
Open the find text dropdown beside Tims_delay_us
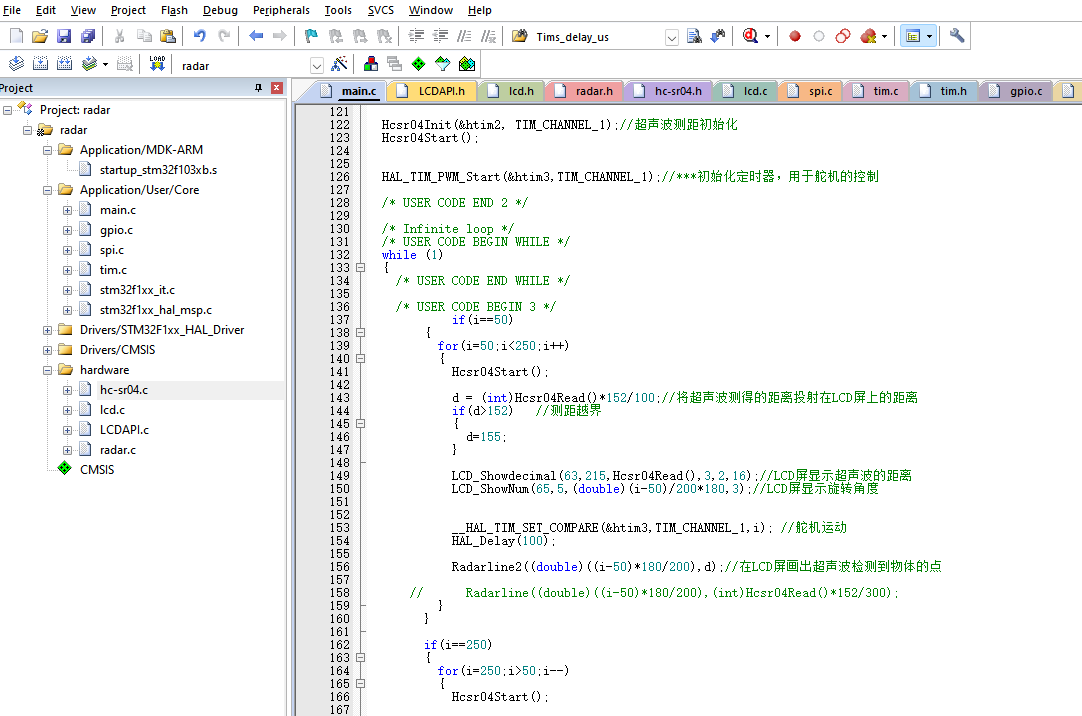point(671,37)
